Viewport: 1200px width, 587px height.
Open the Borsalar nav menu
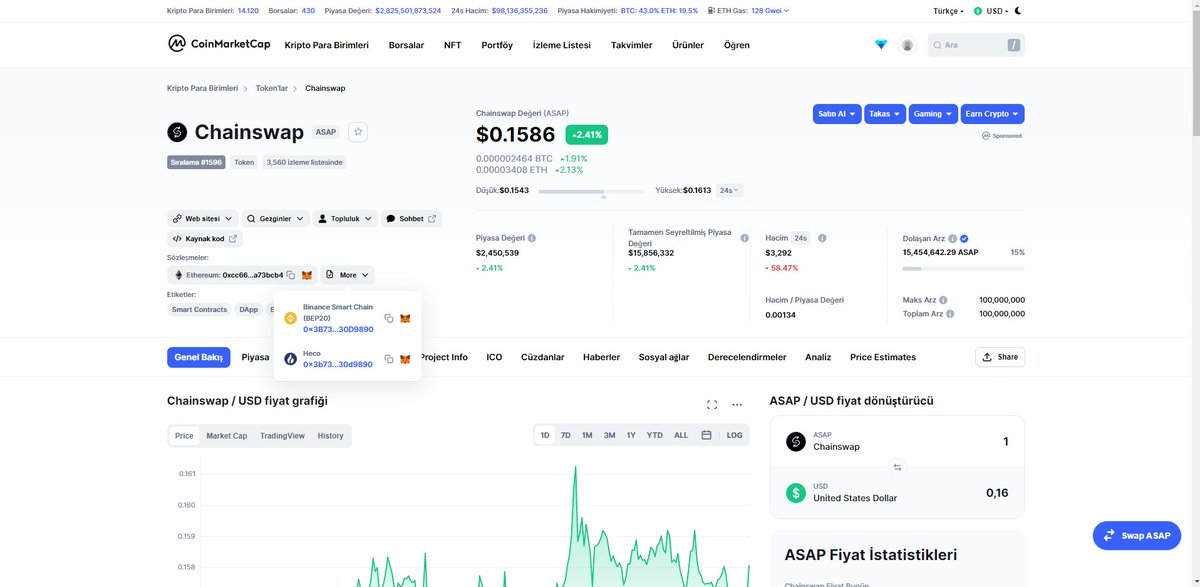(x=406, y=45)
